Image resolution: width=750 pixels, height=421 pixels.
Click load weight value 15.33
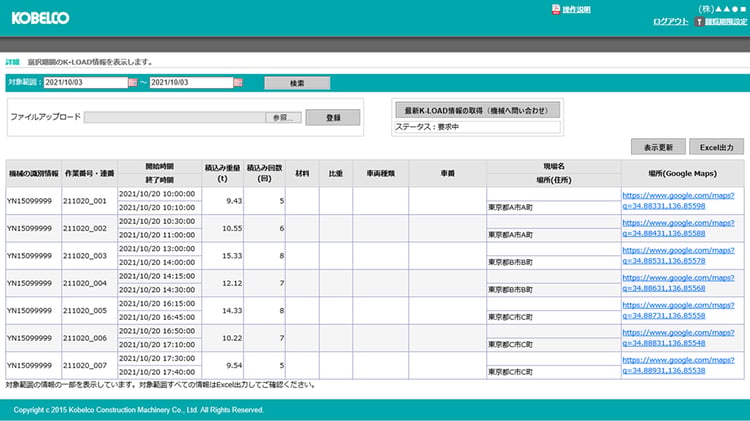(232, 255)
